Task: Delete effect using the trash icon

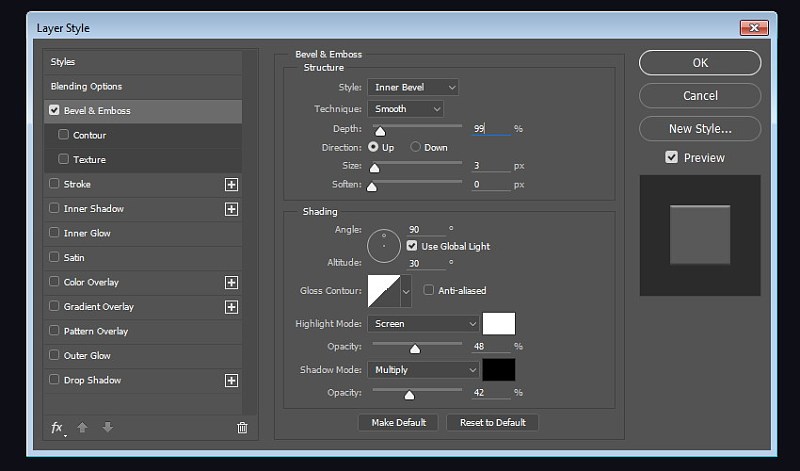Action: [x=242, y=428]
